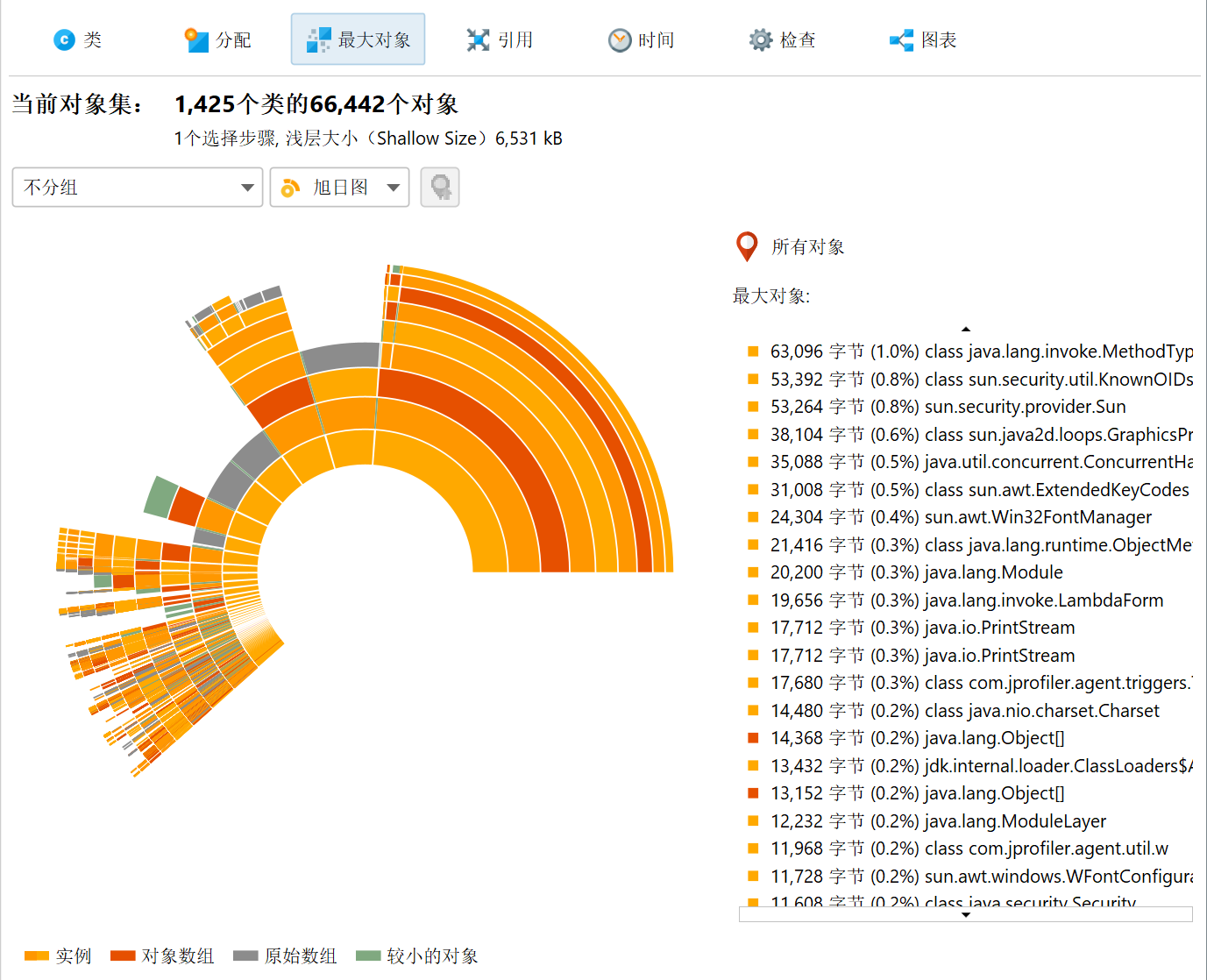Click the allocation (分配) tab icon
This screenshot has width=1207, height=980.
pyautogui.click(x=196, y=39)
